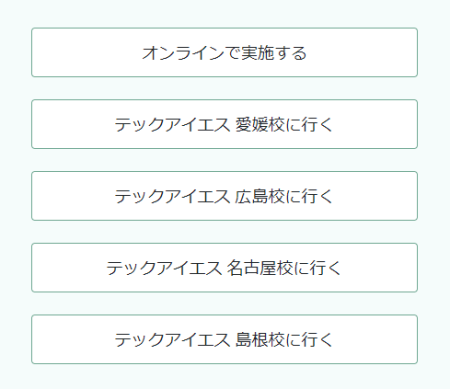The height and width of the screenshot is (389, 450).
Task: Click the 広島校に行く text label
Action: tap(284, 196)
